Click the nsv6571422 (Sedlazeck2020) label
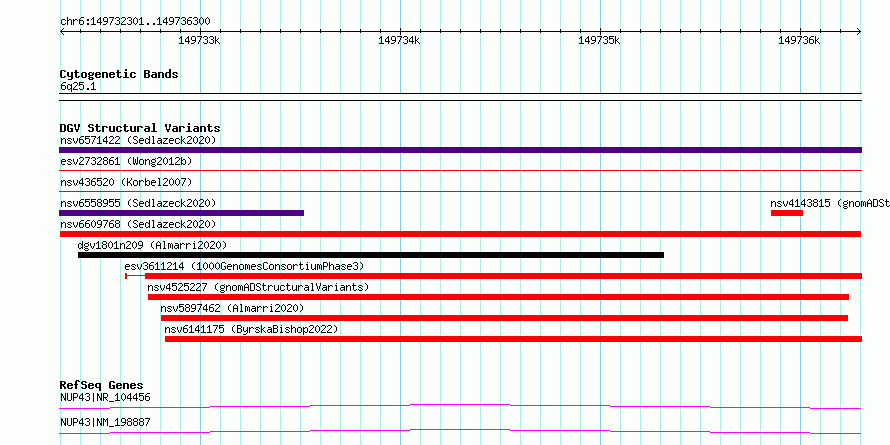 pyautogui.click(x=138, y=140)
